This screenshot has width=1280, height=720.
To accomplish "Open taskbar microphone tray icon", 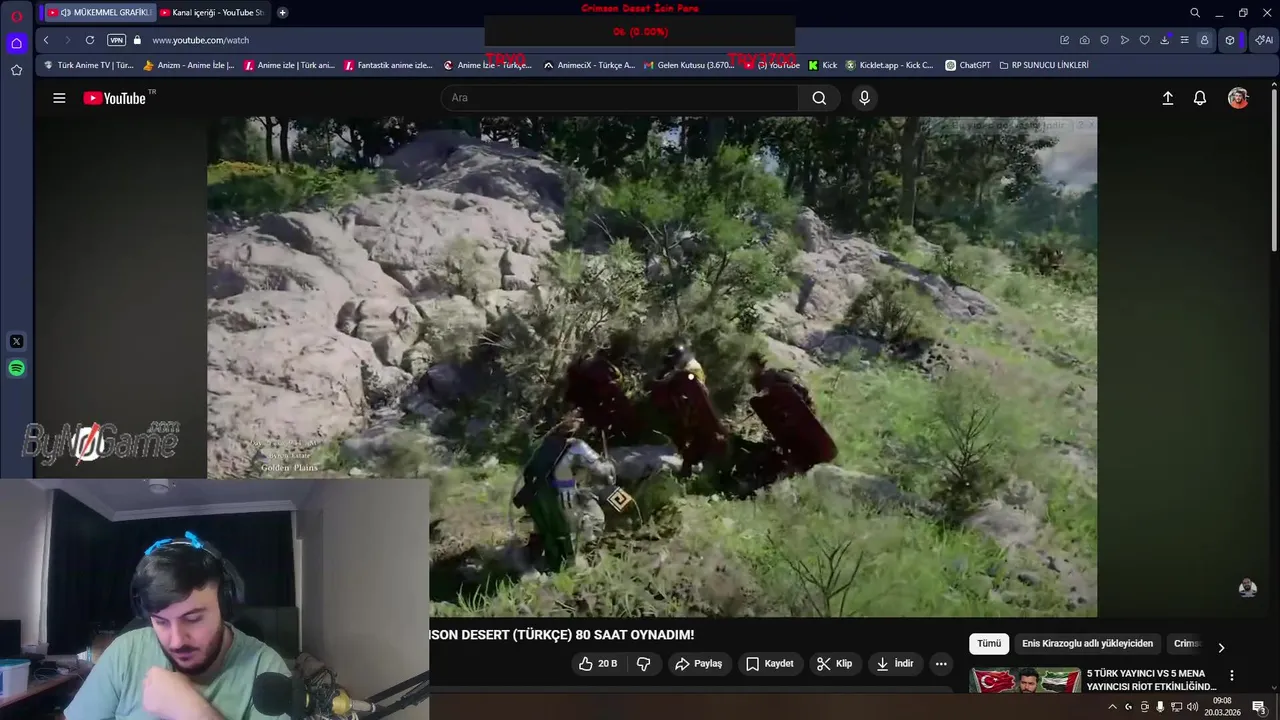I will click(x=1160, y=707).
